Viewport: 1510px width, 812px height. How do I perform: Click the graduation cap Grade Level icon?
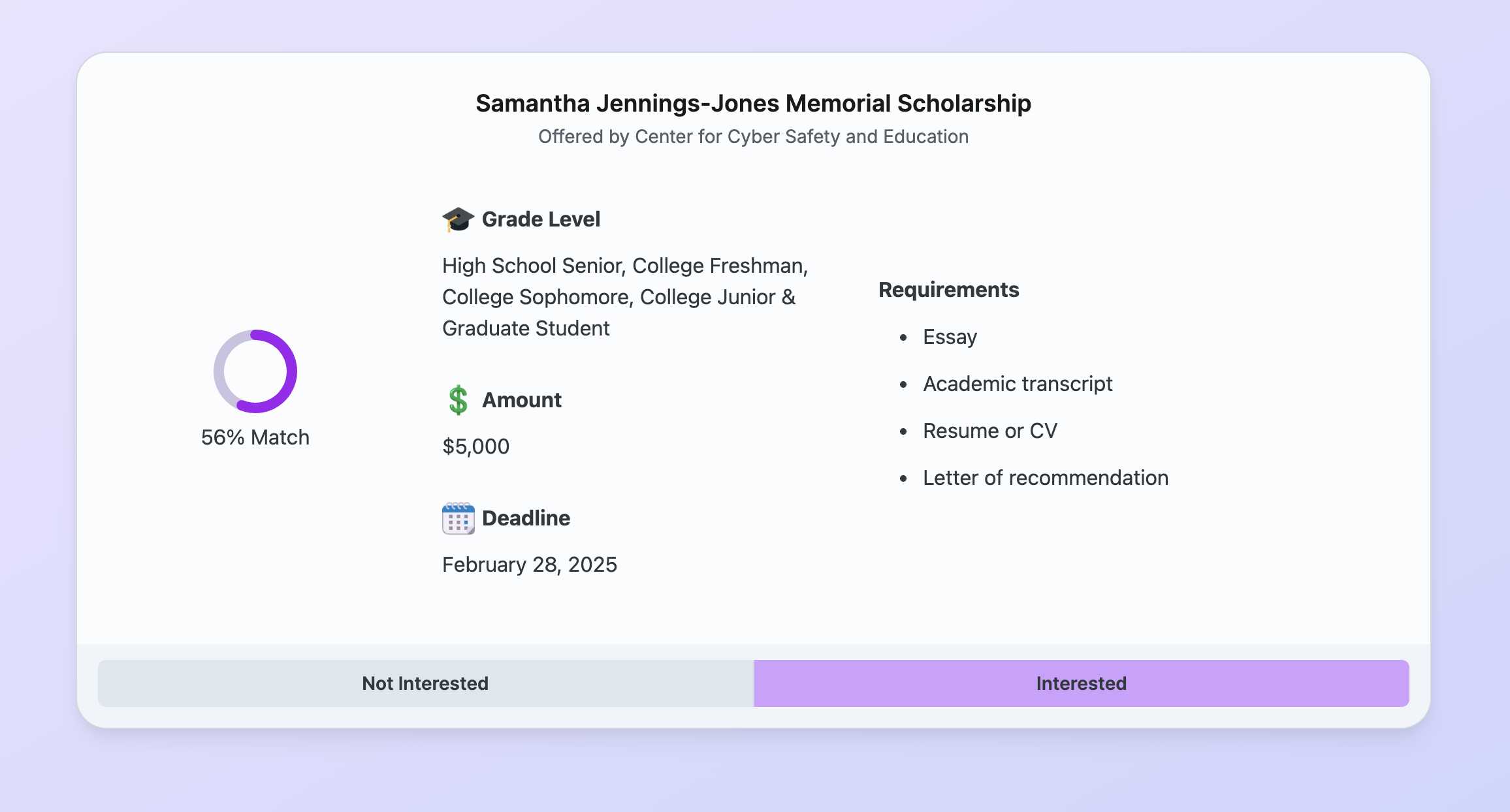(x=458, y=219)
